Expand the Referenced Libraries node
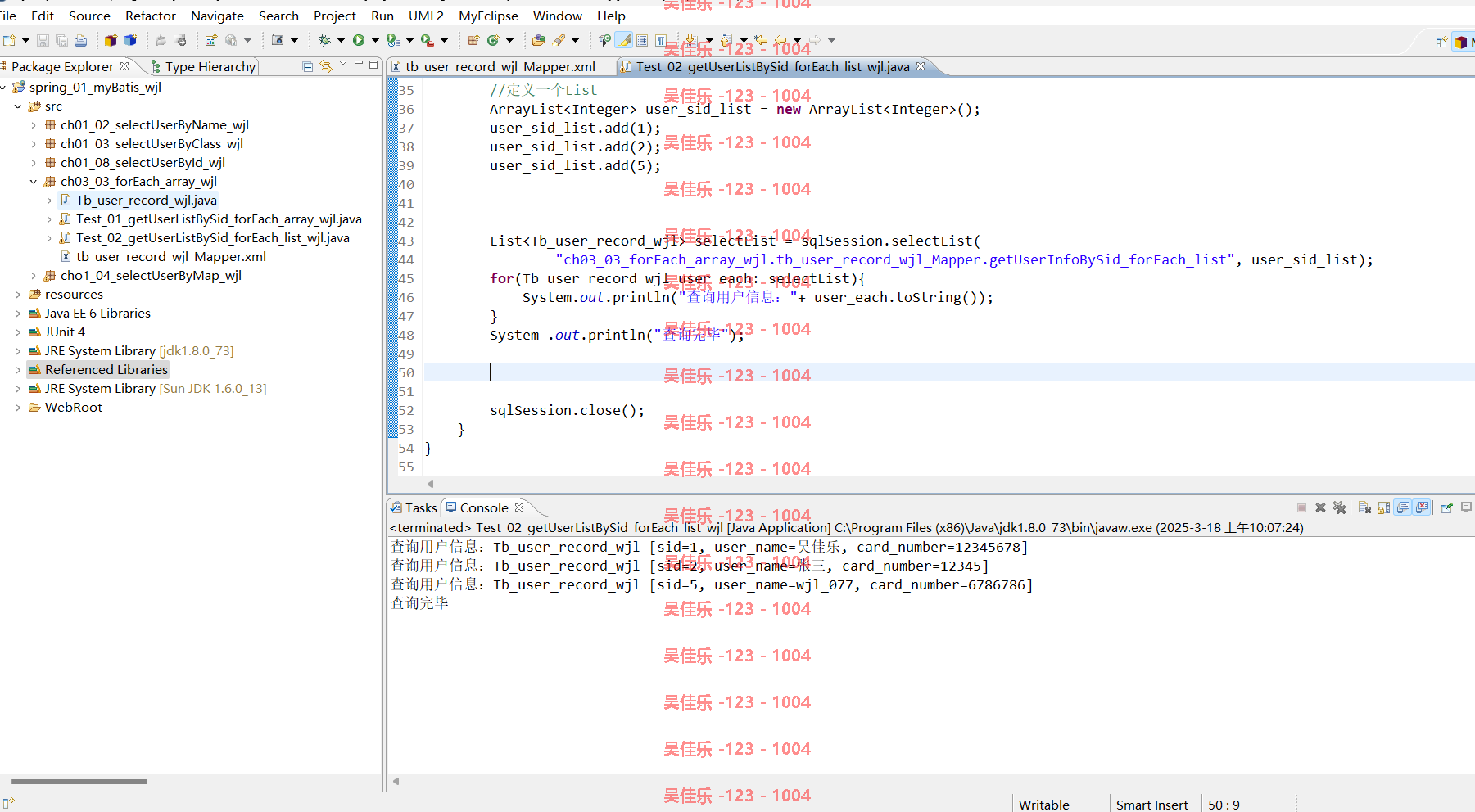This screenshot has width=1475, height=812. point(18,370)
